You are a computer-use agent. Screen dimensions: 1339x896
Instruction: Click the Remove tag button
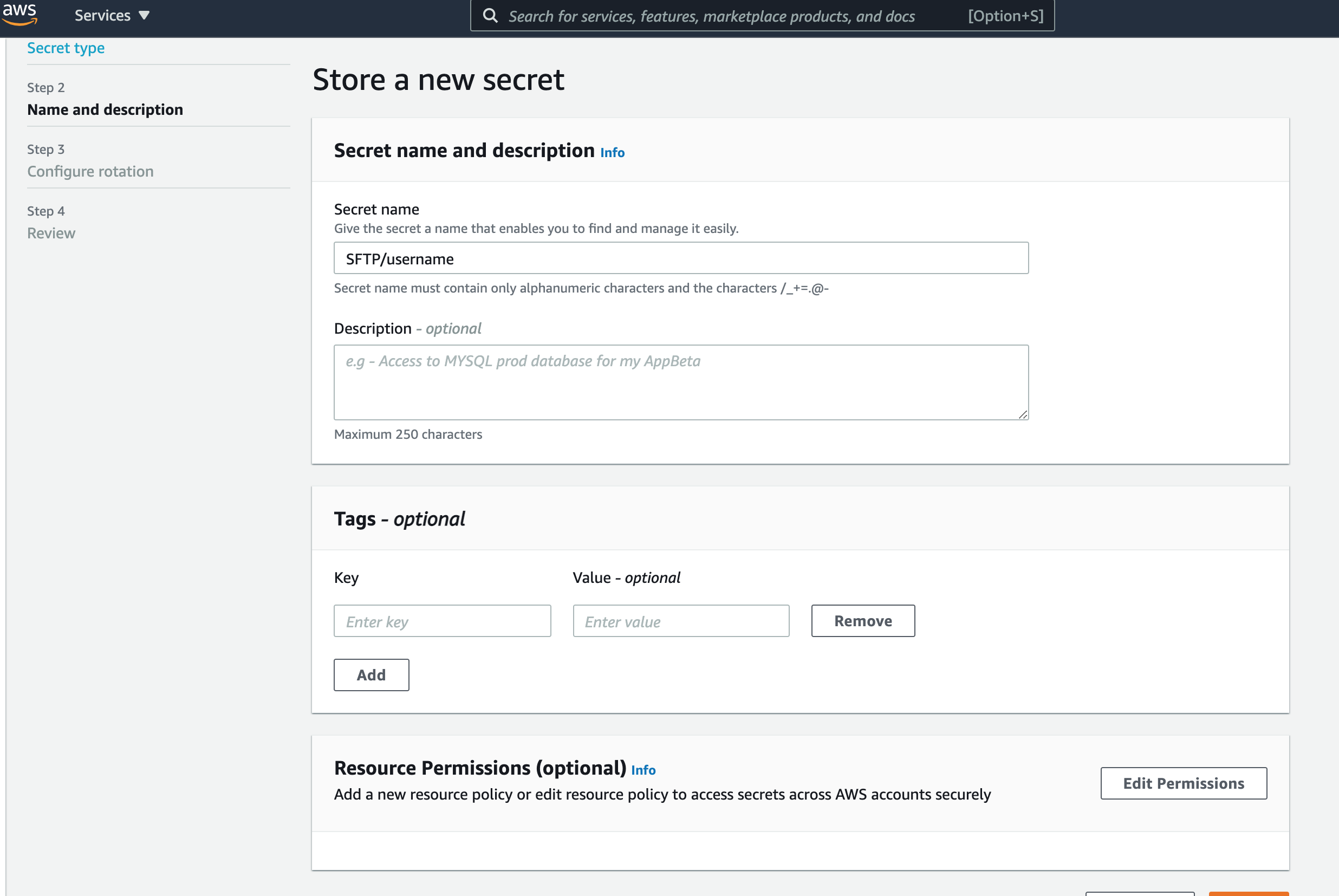click(863, 620)
